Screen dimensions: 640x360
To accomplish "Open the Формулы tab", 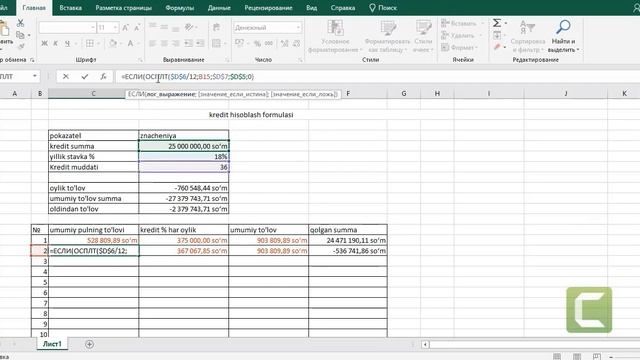I will click(x=180, y=8).
